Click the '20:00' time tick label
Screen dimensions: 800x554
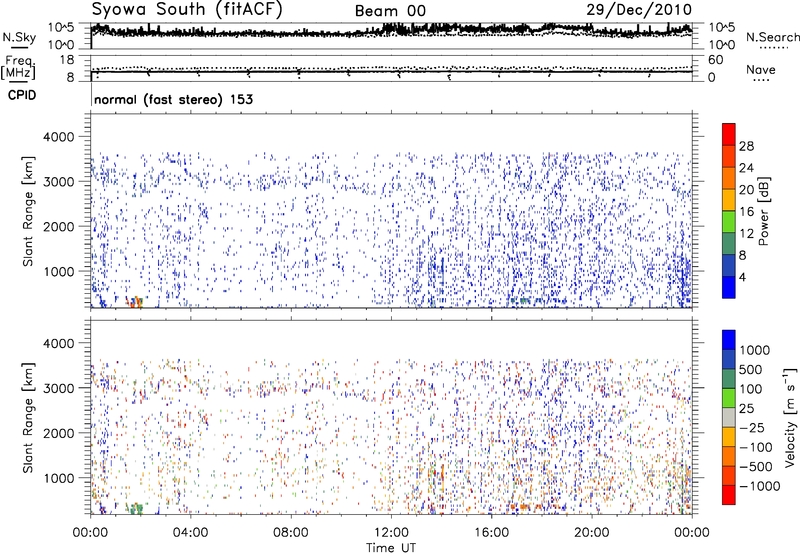(x=591, y=533)
